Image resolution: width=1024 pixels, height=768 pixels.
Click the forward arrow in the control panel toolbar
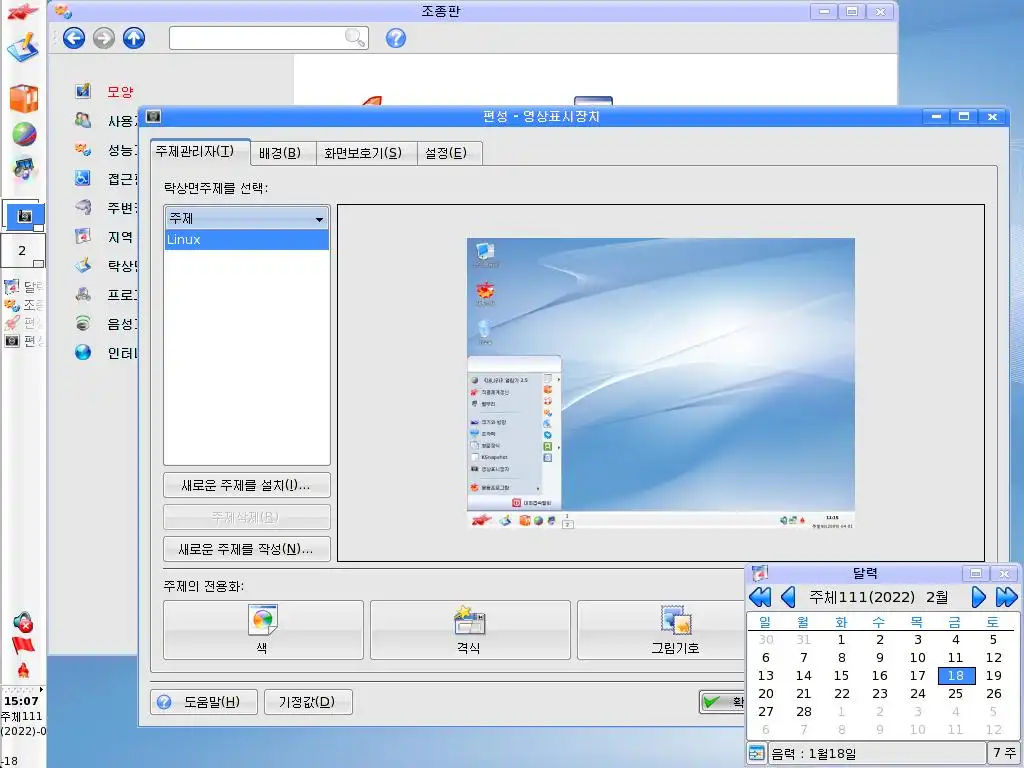(x=104, y=38)
